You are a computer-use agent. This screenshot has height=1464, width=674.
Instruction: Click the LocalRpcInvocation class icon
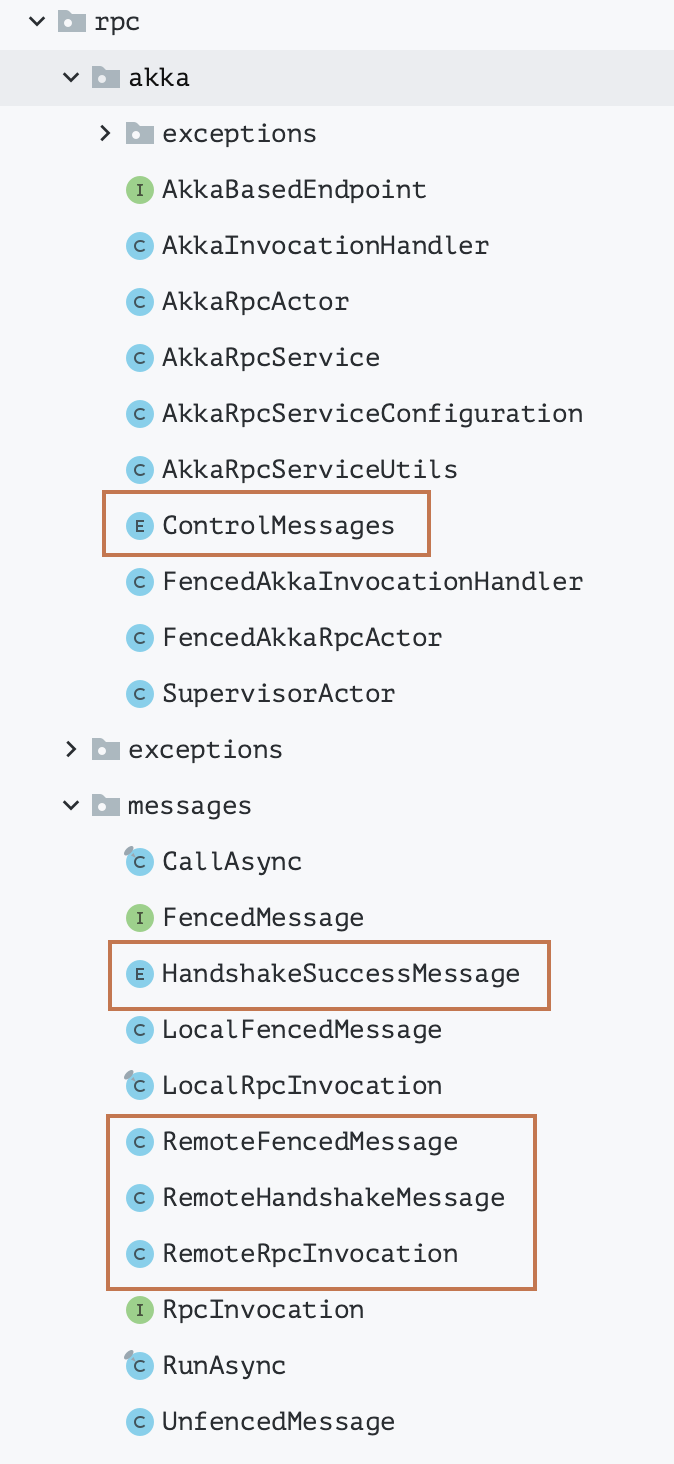point(138,1085)
